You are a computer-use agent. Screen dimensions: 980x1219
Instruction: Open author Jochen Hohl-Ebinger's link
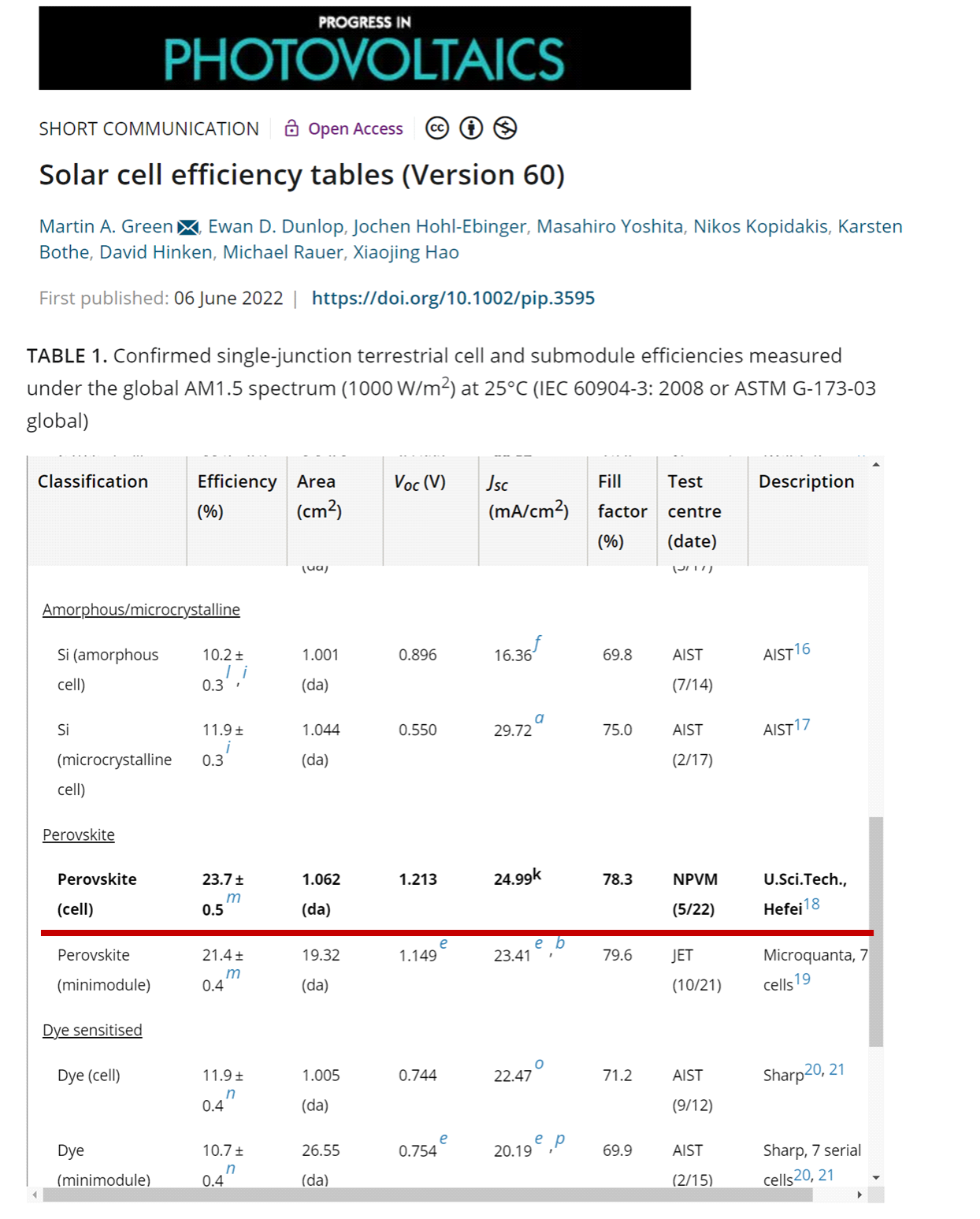click(x=440, y=226)
